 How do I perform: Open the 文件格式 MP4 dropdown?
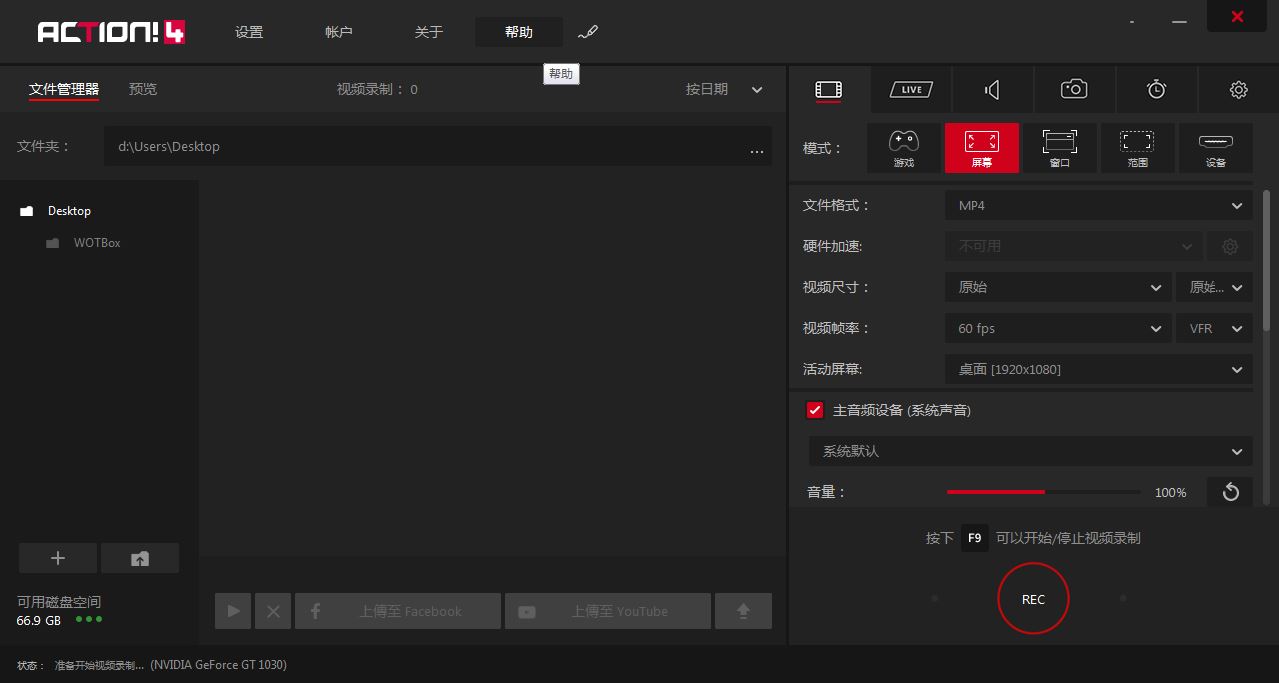1099,205
